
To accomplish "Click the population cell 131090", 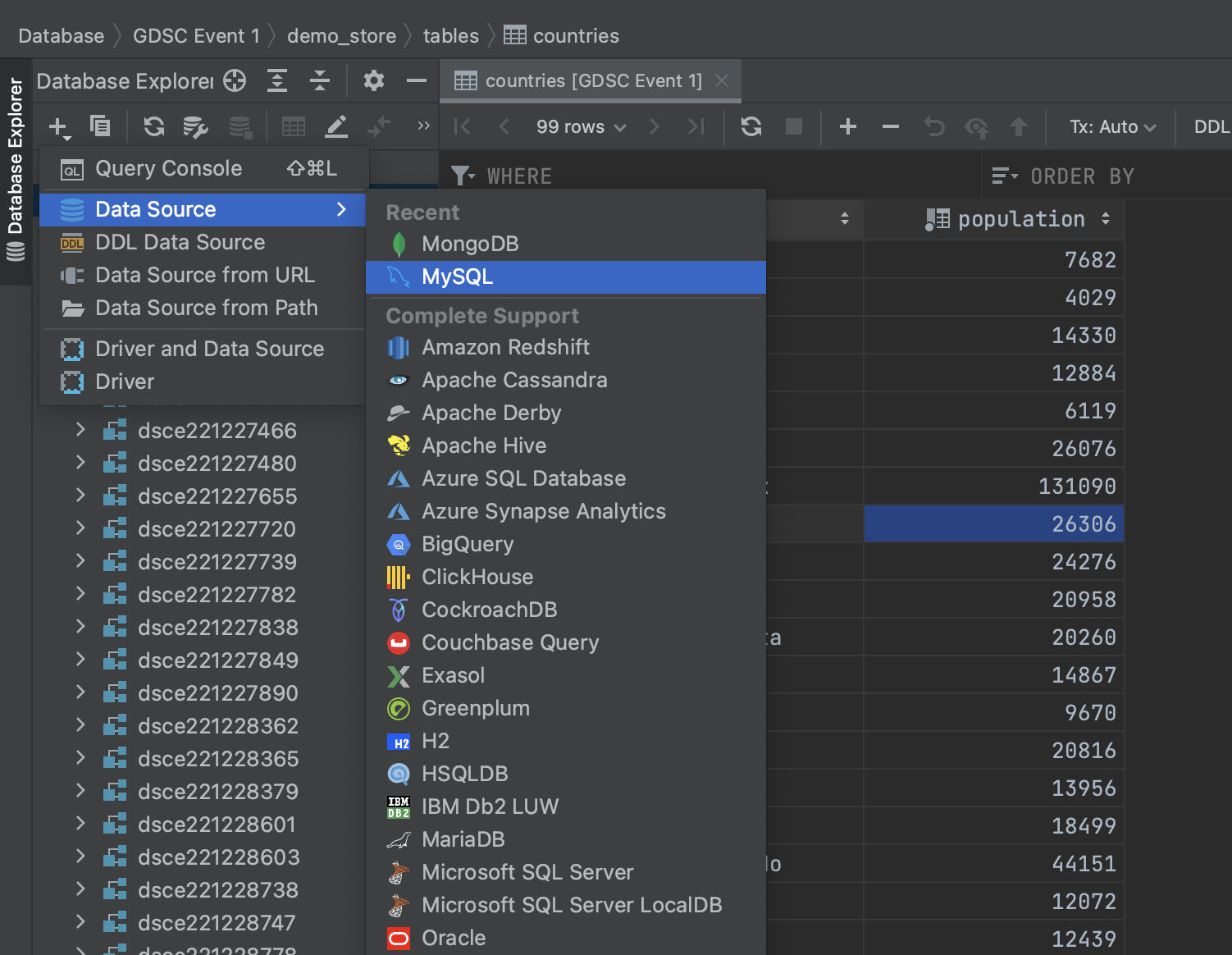I will [994, 487].
